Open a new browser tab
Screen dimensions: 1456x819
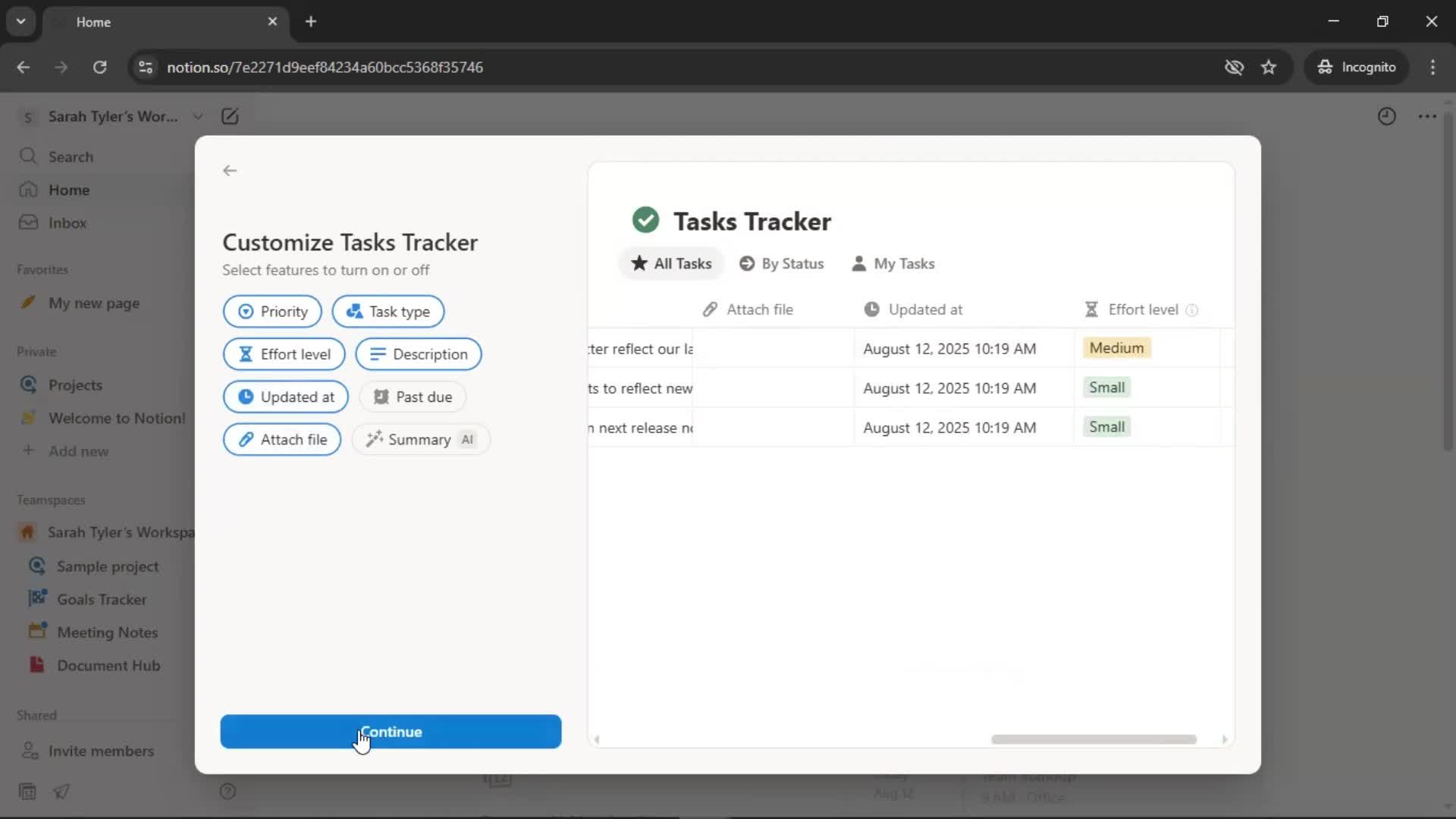click(x=311, y=22)
